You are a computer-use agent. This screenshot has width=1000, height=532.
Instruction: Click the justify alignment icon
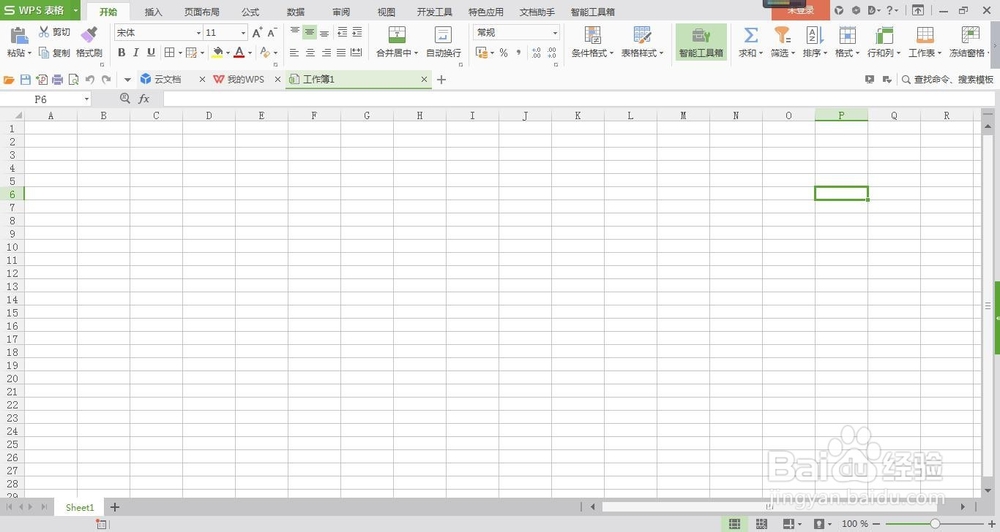click(341, 53)
